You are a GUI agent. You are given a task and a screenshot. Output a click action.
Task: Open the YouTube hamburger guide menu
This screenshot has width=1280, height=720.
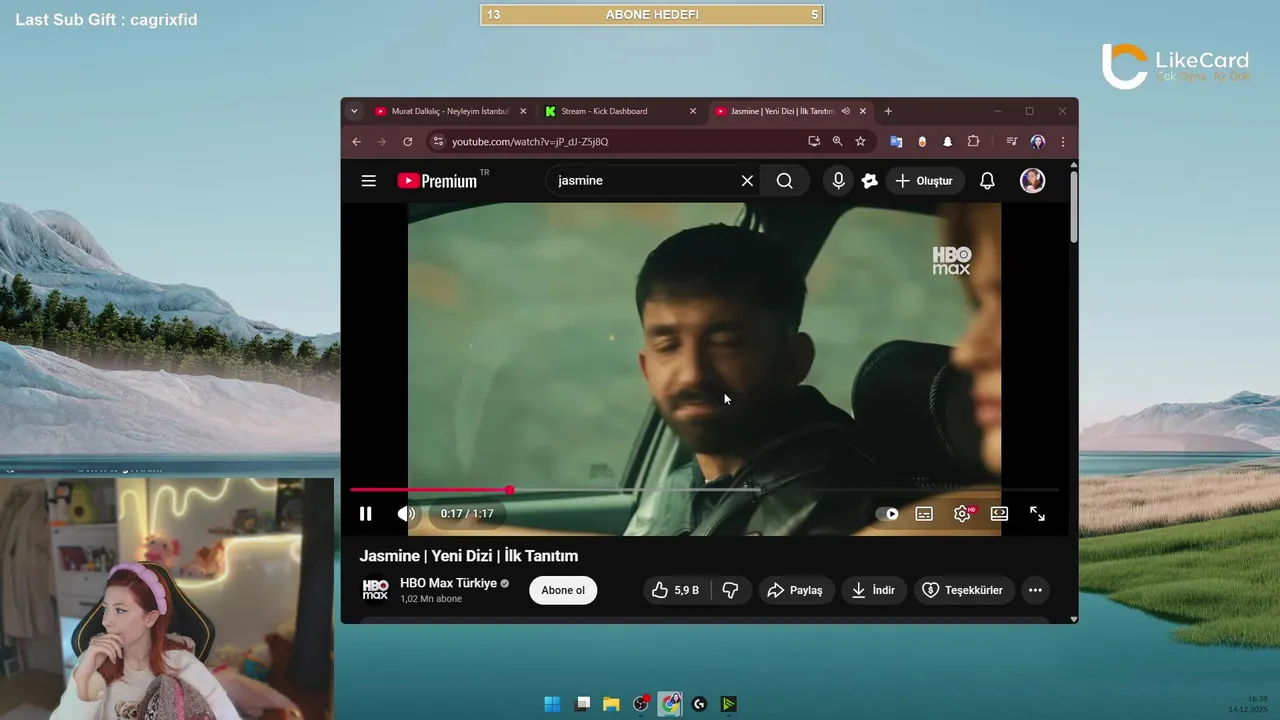click(368, 181)
